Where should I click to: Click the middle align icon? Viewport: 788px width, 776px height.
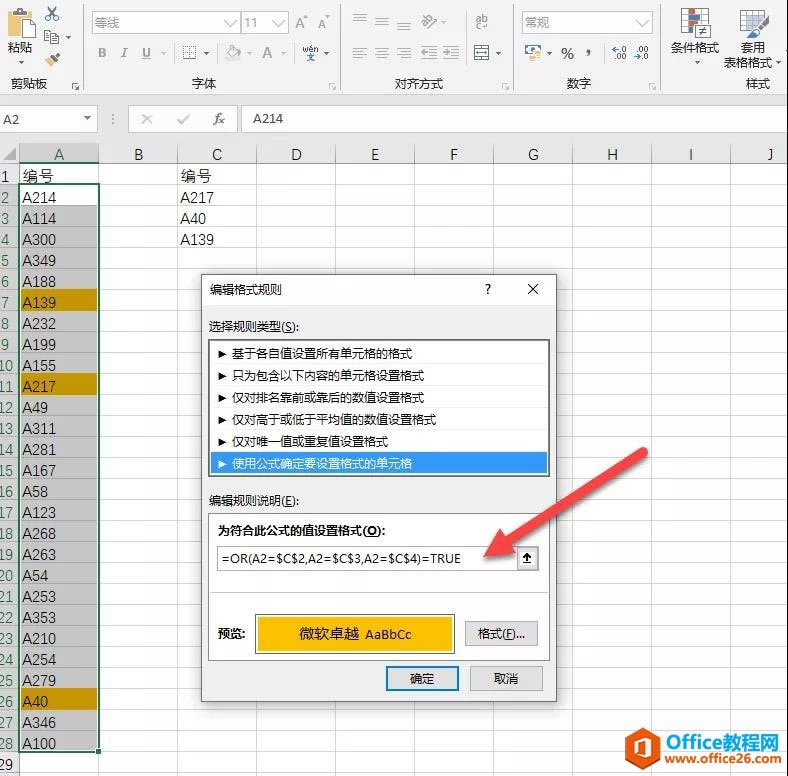pyautogui.click(x=382, y=22)
